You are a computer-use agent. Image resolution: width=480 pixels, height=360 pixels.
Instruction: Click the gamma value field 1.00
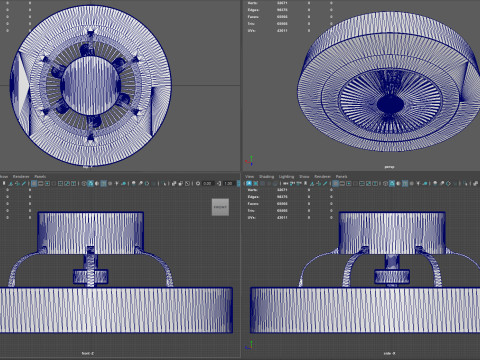[229, 184]
